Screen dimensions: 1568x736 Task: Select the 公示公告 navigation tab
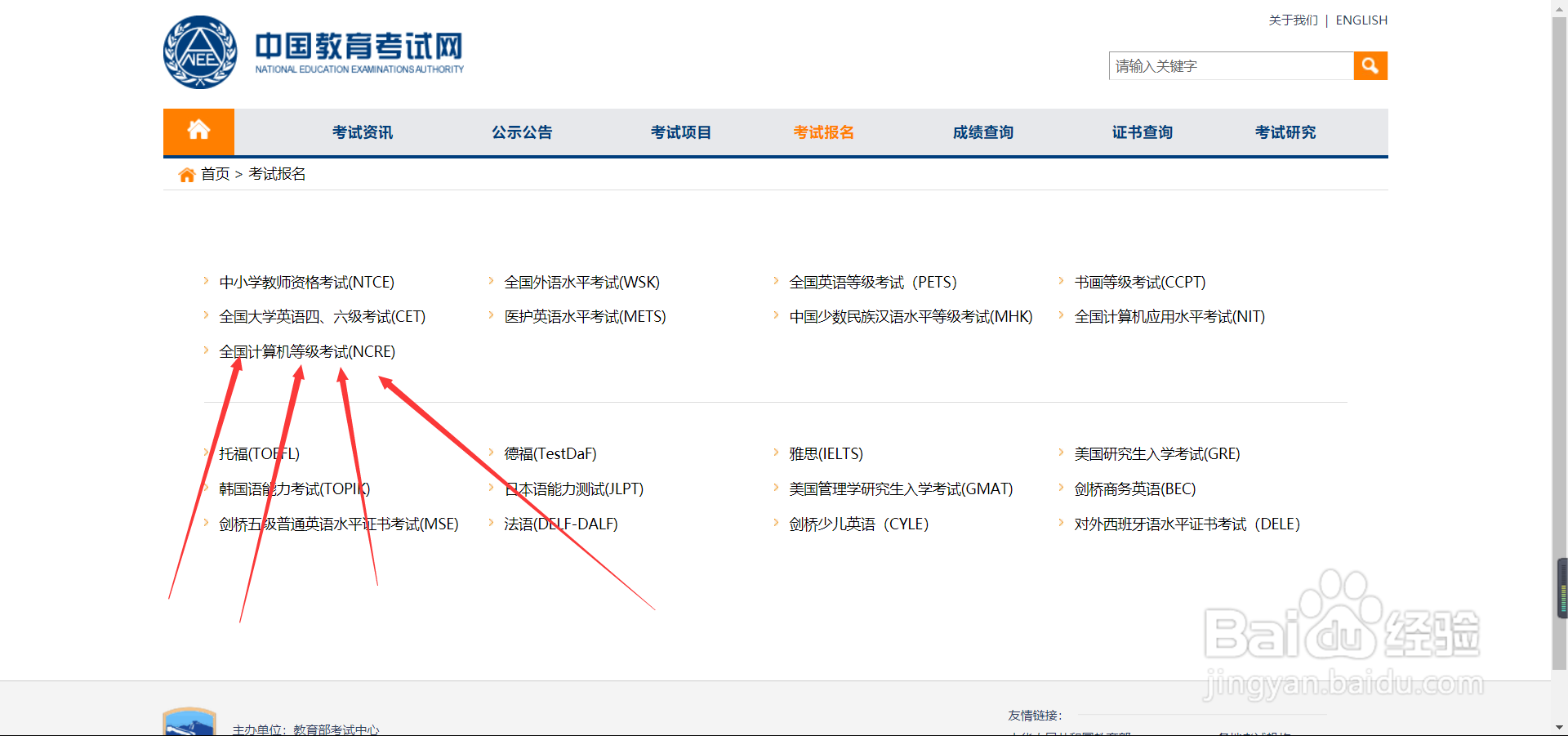pos(522,132)
